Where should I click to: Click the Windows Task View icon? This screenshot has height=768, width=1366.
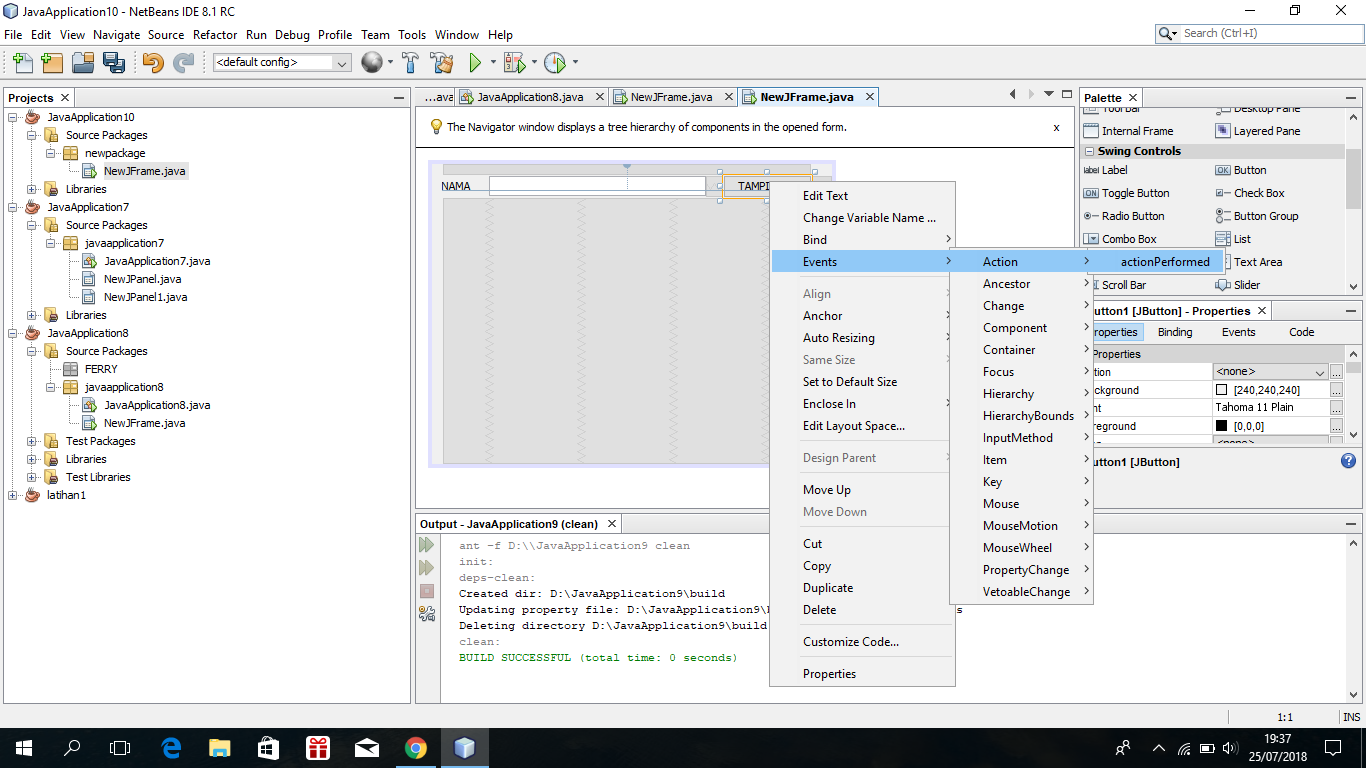(120, 748)
